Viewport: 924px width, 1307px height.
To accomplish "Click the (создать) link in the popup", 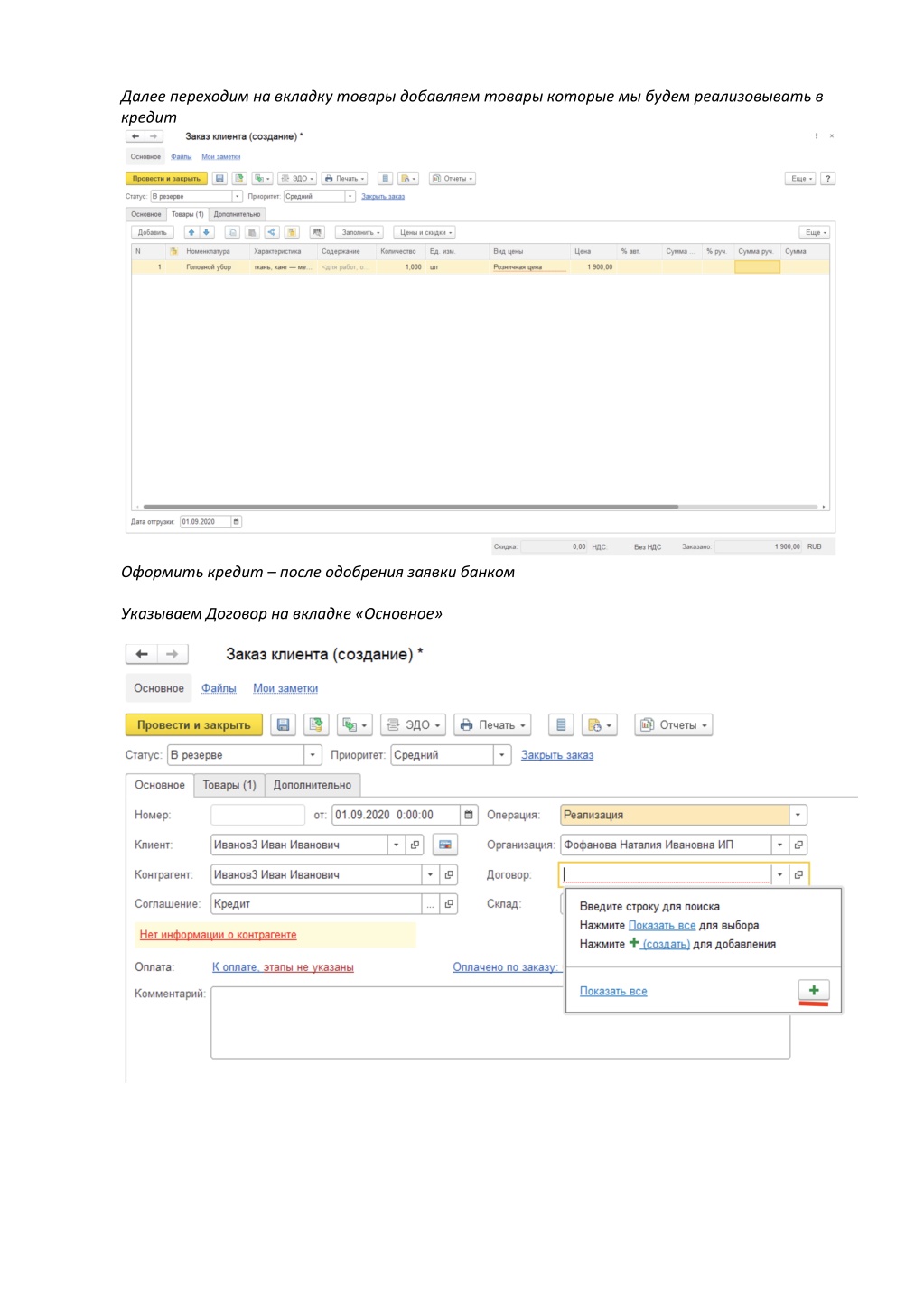I will [666, 944].
